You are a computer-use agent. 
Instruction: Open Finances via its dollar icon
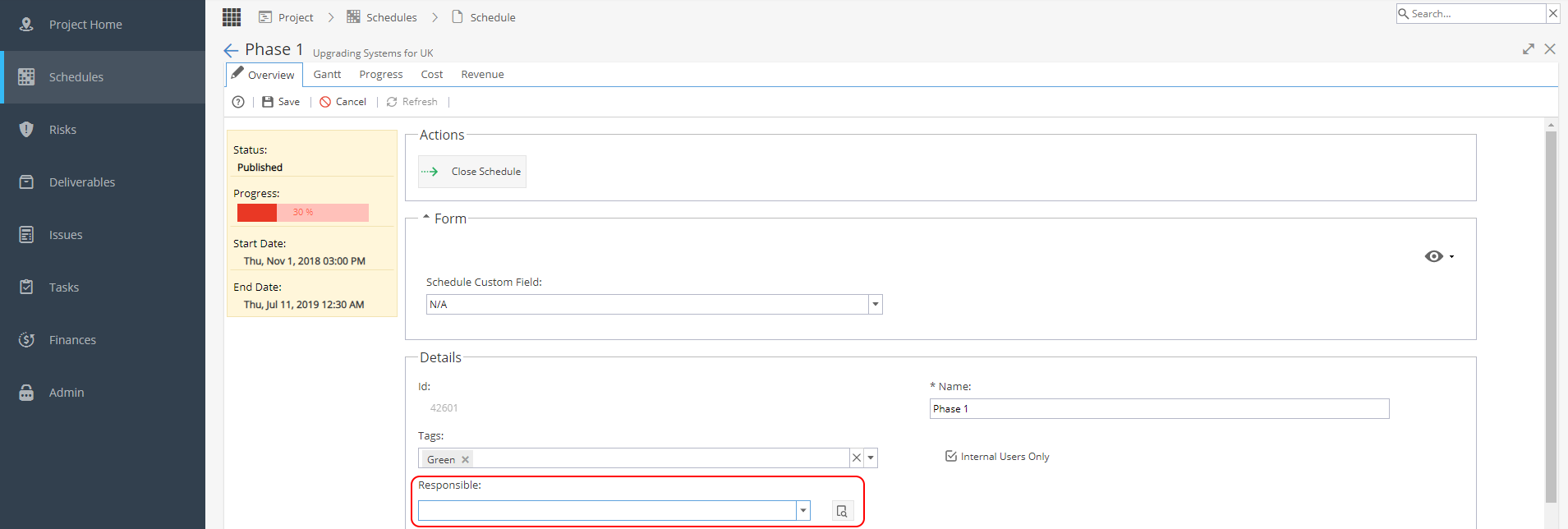coord(26,339)
